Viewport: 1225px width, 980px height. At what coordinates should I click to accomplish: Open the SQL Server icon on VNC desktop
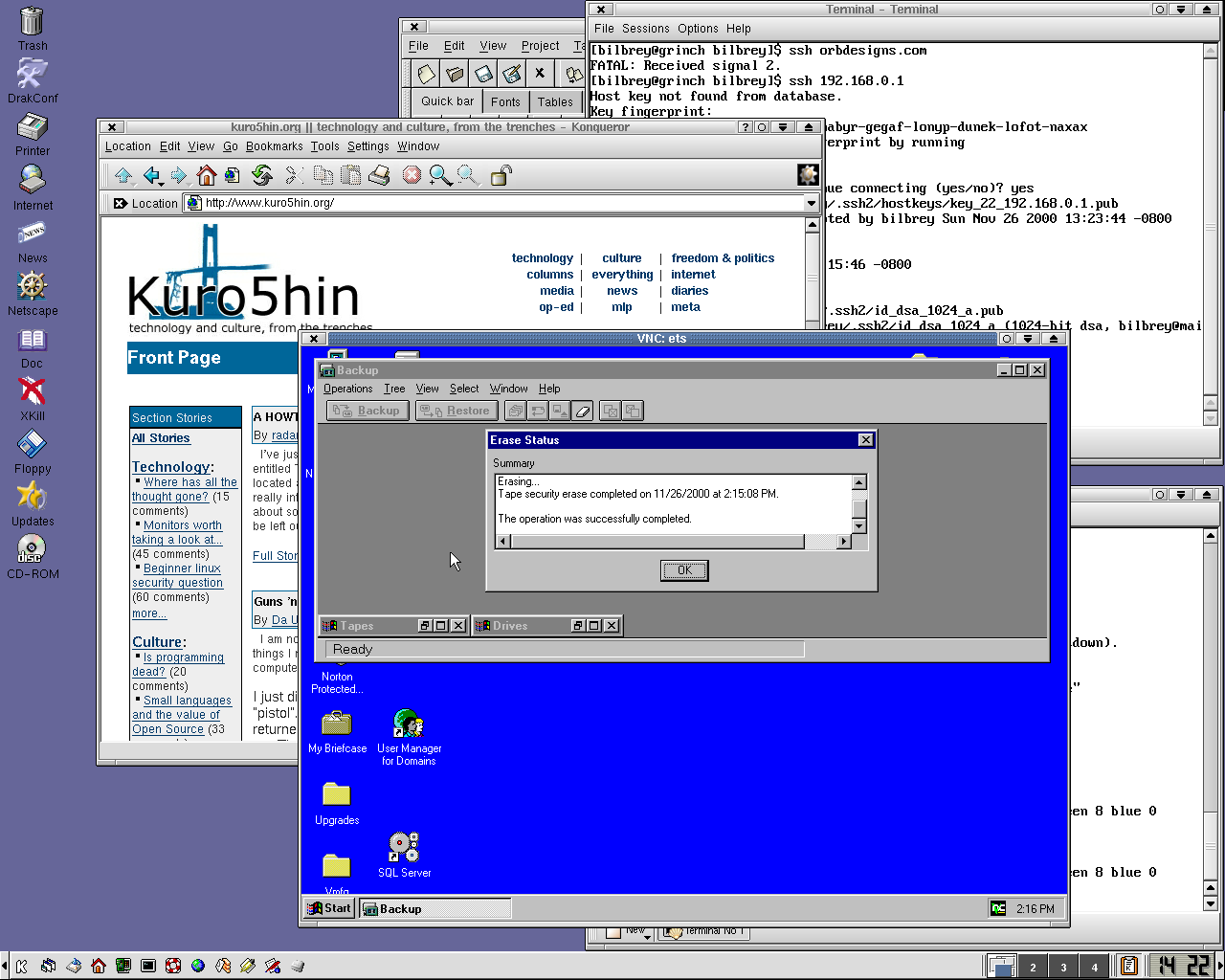pyautogui.click(x=404, y=848)
